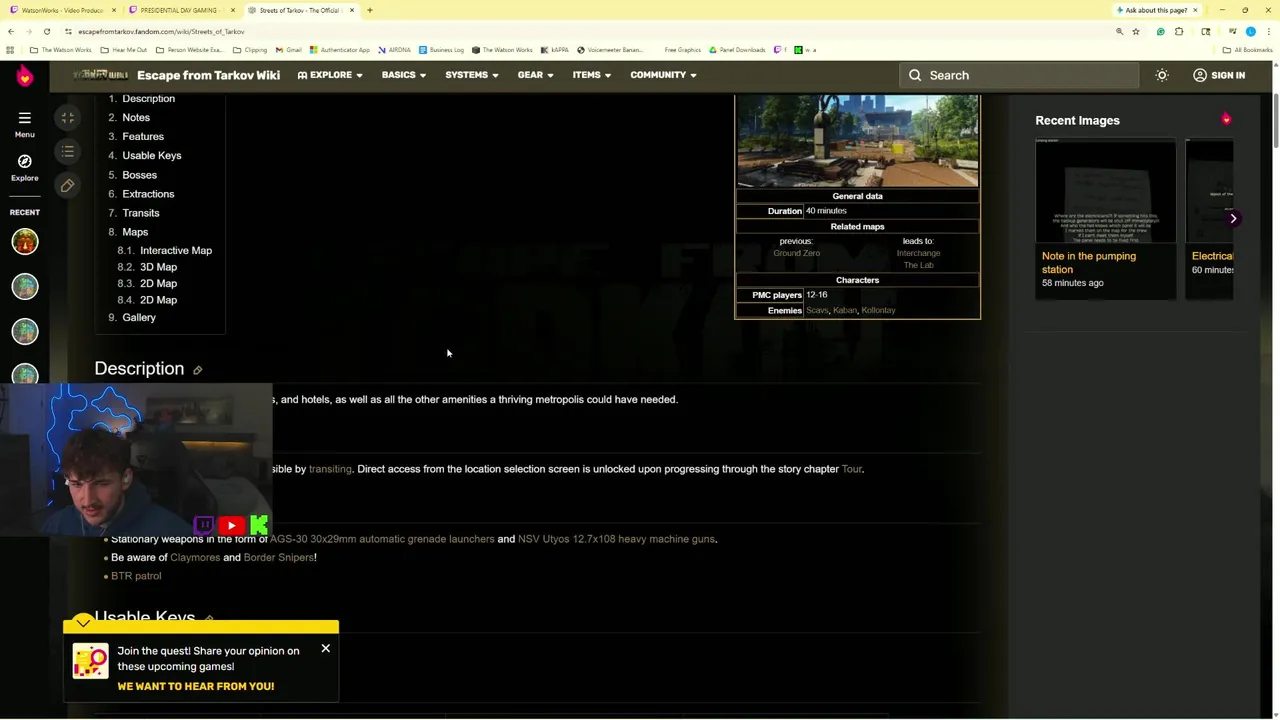Dismiss the Ask about this page chip
Image resolution: width=1280 pixels, height=720 pixels.
pos(1194,10)
